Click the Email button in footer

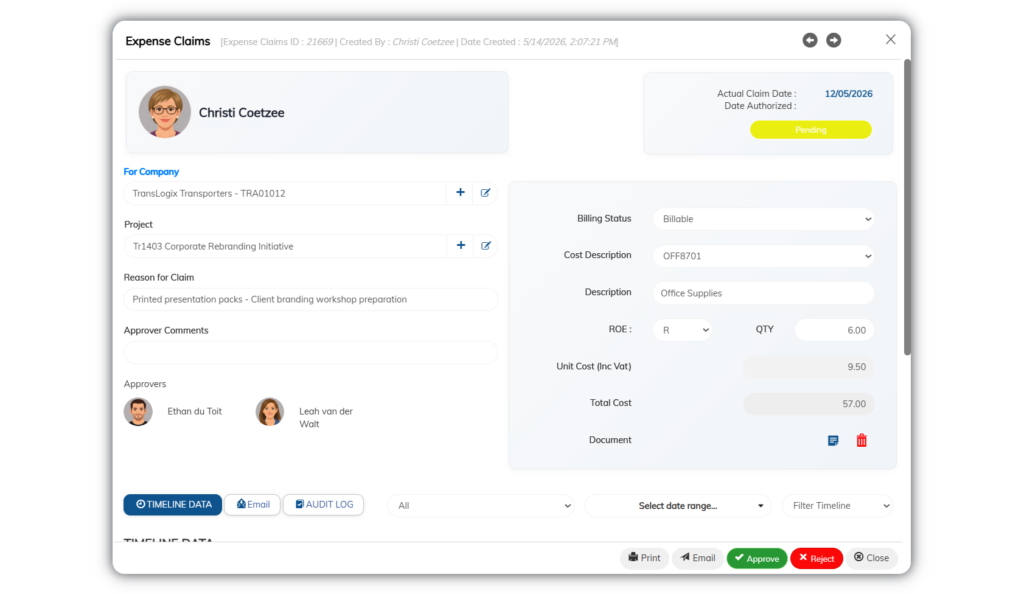click(697, 558)
